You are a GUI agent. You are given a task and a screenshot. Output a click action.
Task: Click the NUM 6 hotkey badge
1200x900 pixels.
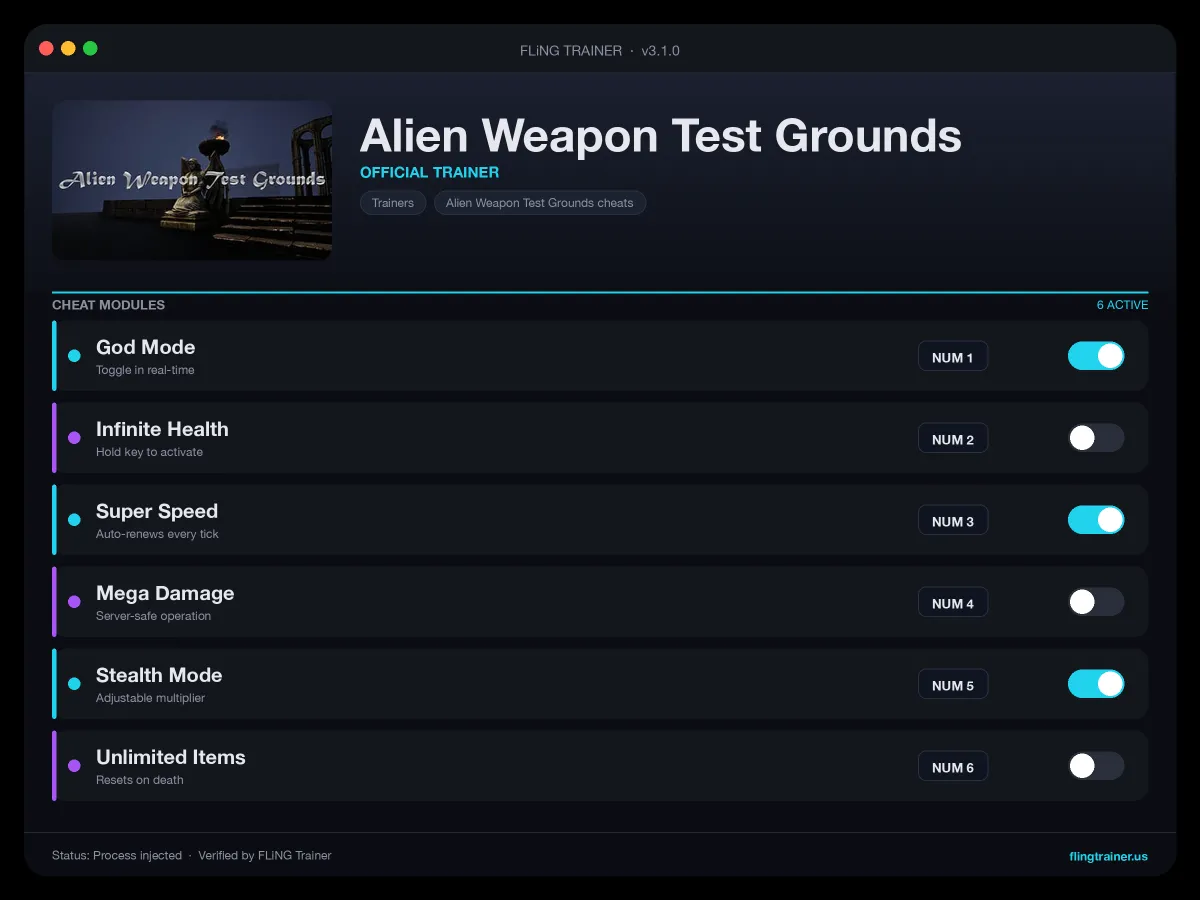click(953, 767)
